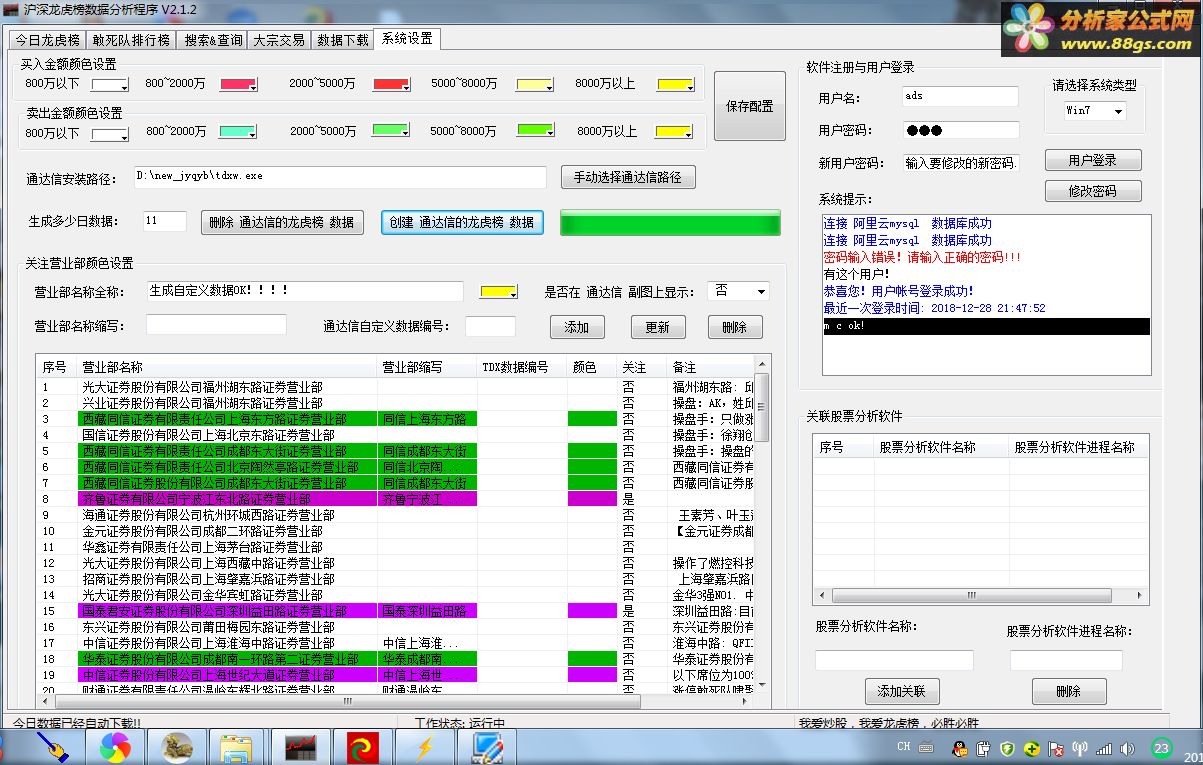Click the flag with red X tray icon
This screenshot has height=765, width=1203.
[1055, 747]
